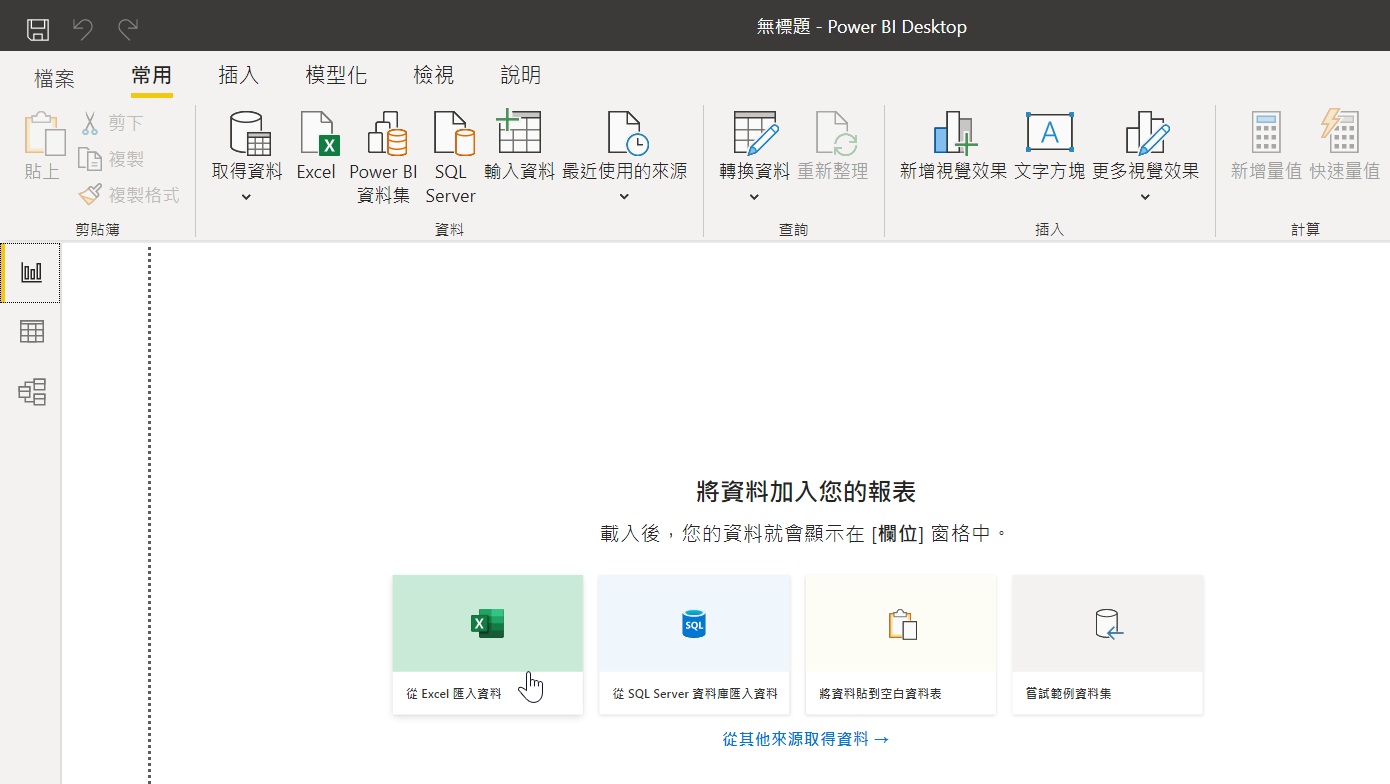Click the 重新整理 (Refresh) icon
The image size is (1390, 784).
[836, 132]
